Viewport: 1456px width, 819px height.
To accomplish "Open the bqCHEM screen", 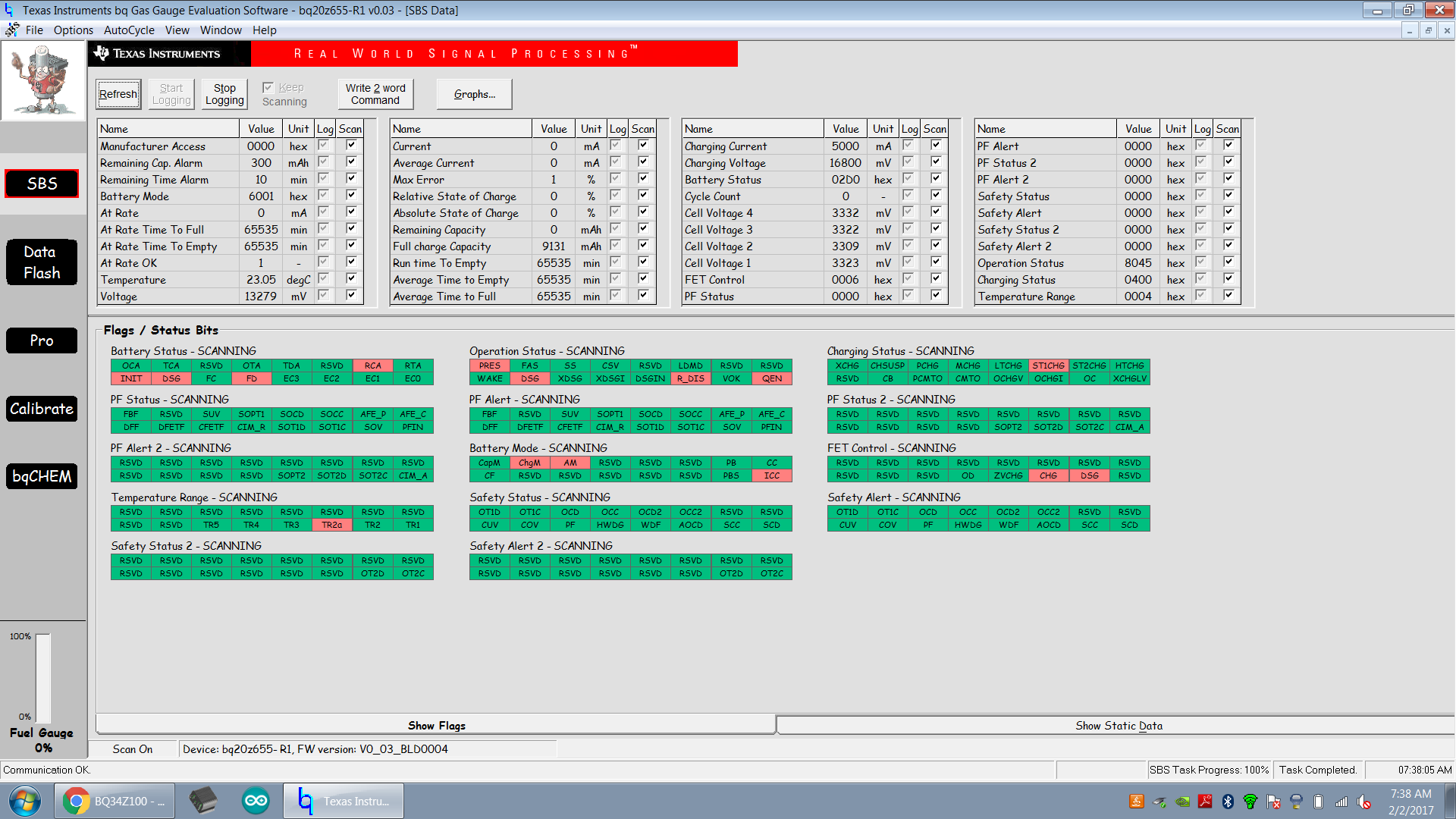I will click(42, 476).
